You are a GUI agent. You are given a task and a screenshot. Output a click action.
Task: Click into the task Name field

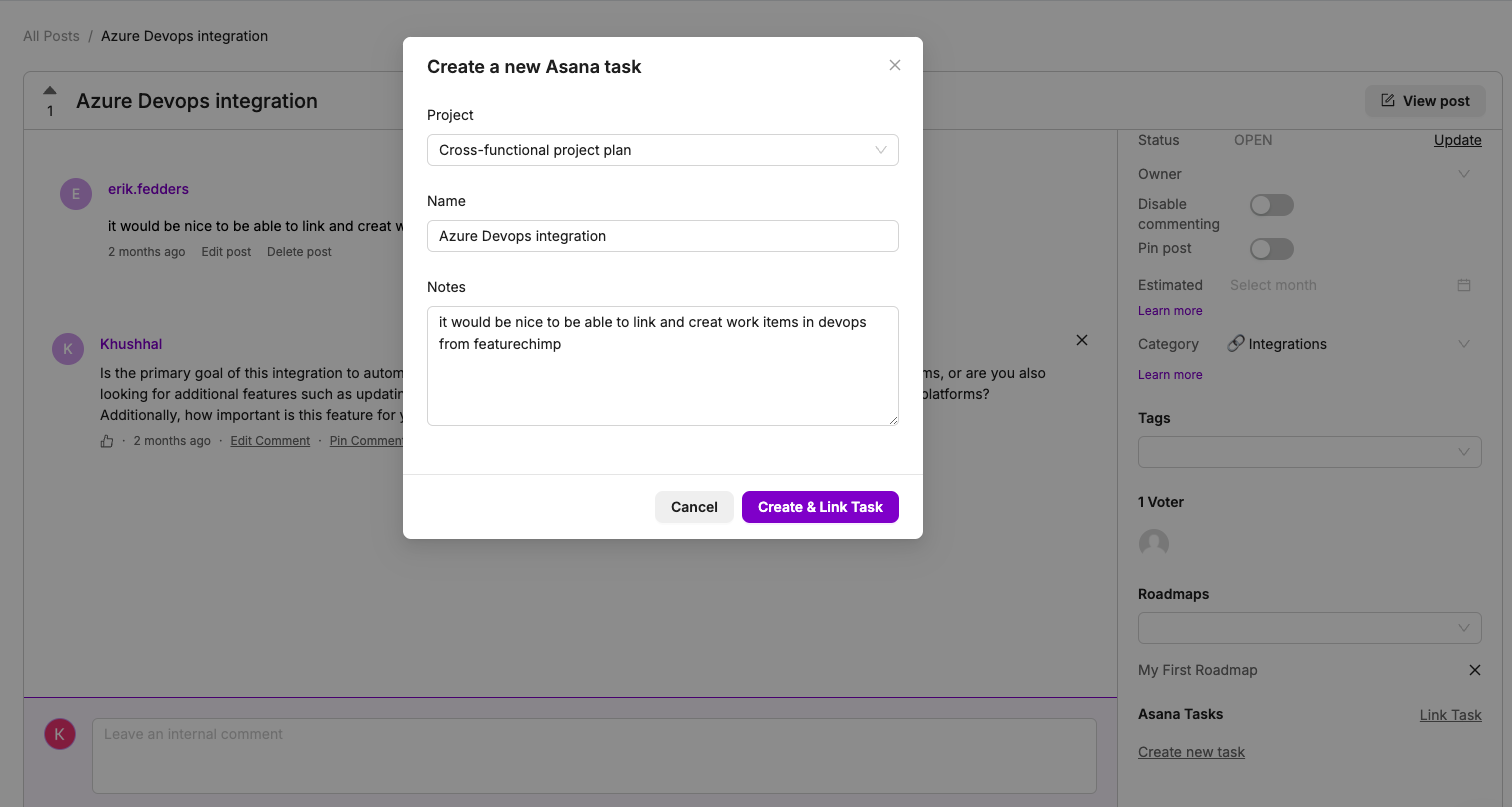pyautogui.click(x=662, y=236)
